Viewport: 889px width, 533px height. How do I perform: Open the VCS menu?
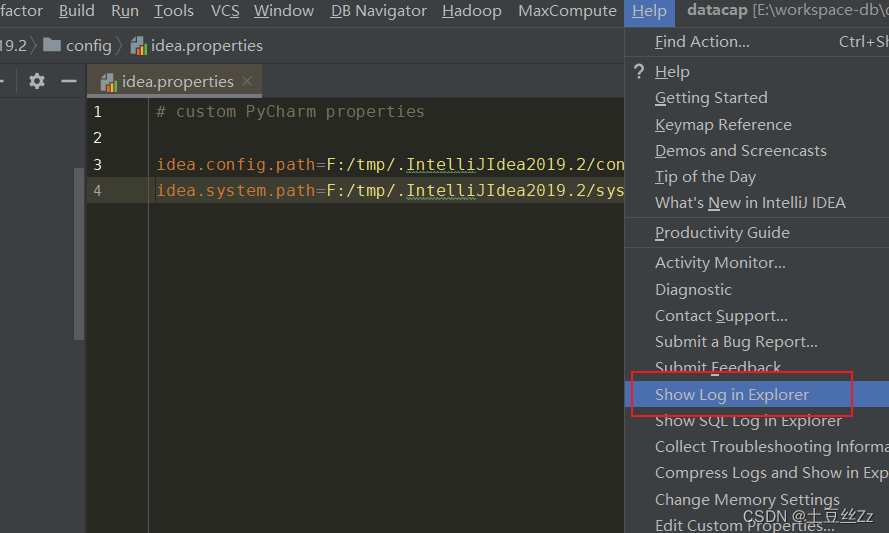click(x=225, y=11)
